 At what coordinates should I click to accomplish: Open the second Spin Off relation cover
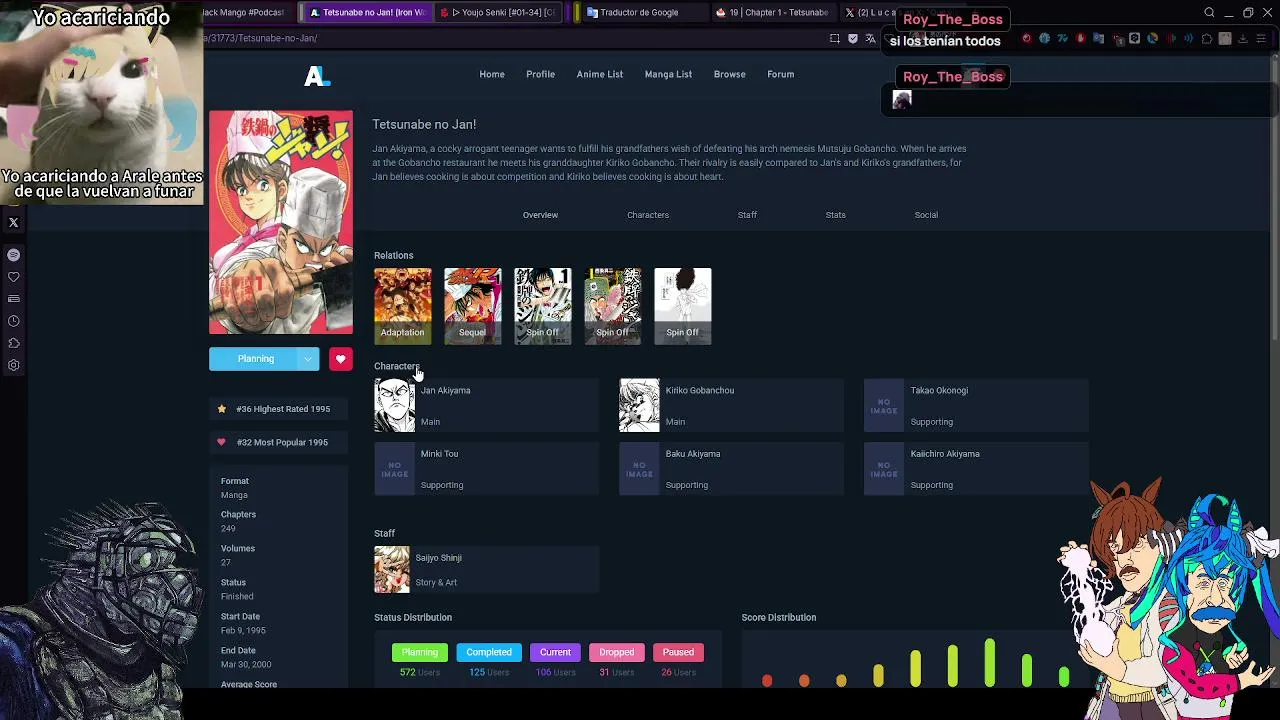tap(613, 306)
